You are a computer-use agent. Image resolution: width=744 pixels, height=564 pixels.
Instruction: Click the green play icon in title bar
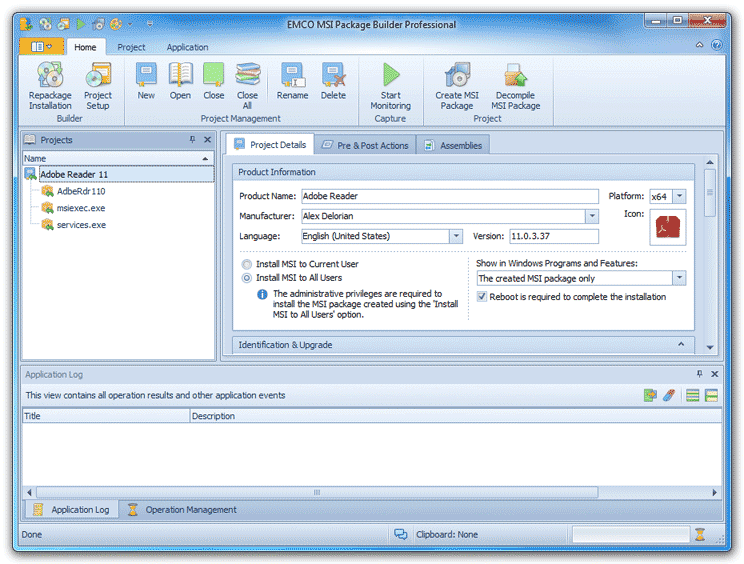click(x=81, y=23)
